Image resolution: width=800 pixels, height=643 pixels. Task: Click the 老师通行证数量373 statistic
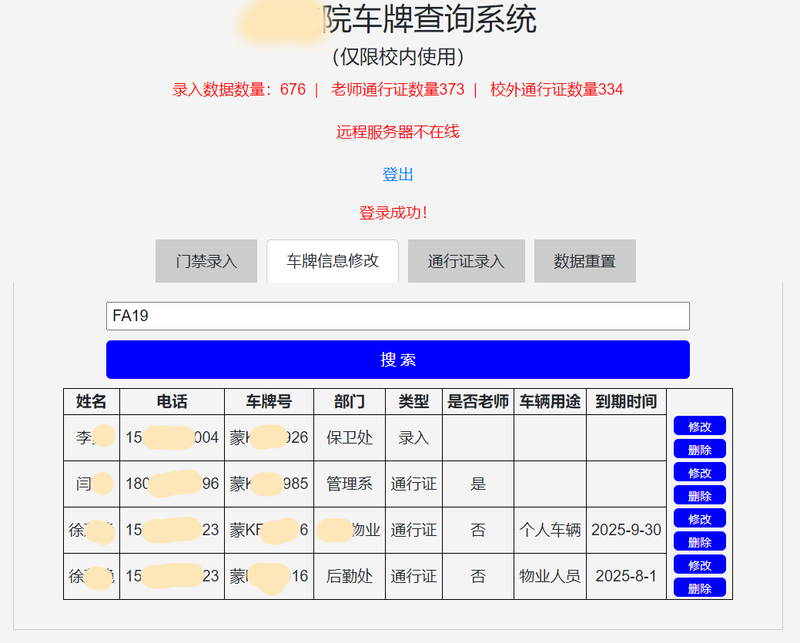[397, 89]
